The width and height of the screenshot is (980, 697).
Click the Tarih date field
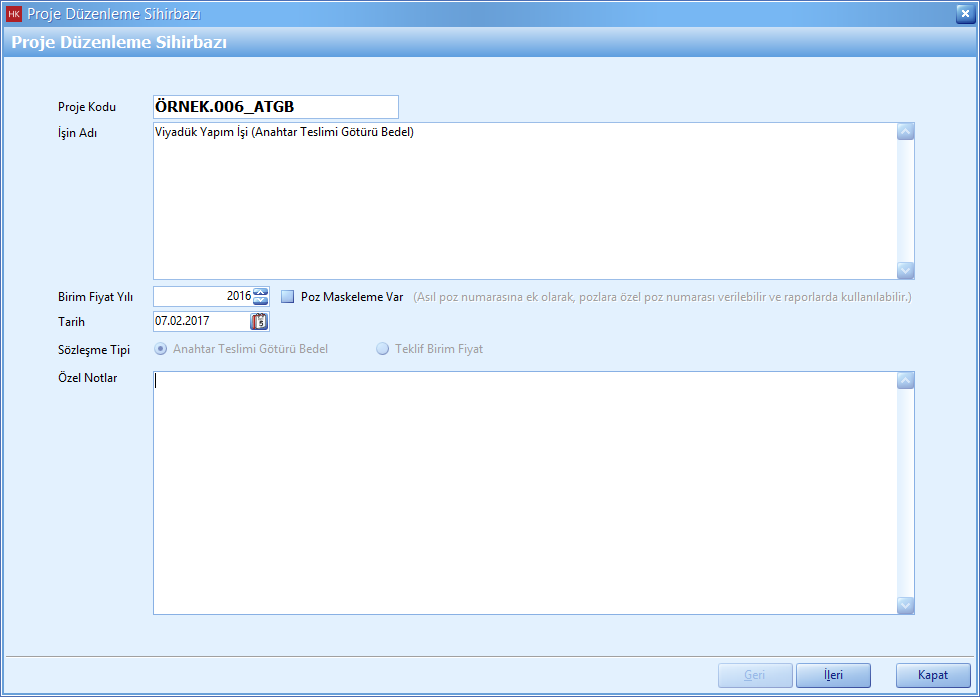pyautogui.click(x=200, y=321)
